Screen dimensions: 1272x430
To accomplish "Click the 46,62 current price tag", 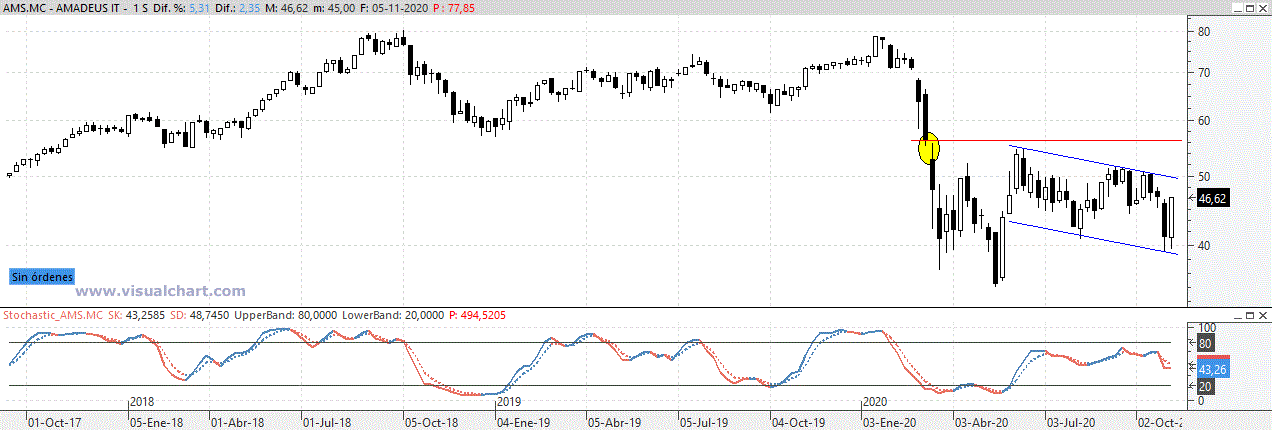I will click(x=1211, y=199).
